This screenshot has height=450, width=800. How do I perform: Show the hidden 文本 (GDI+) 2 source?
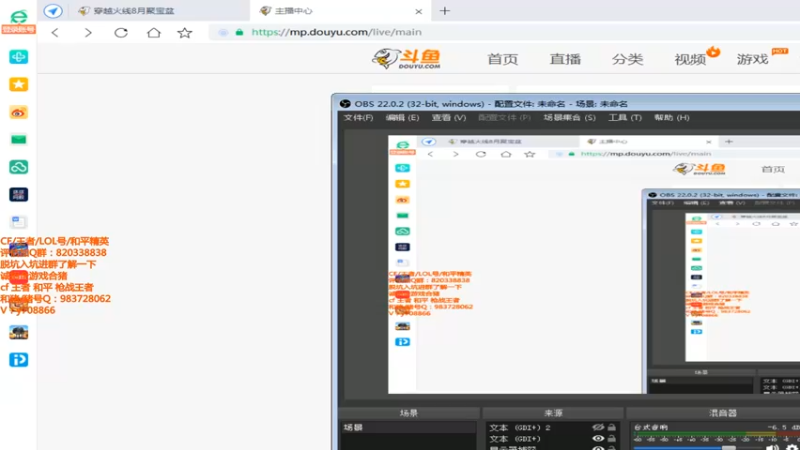click(x=598, y=427)
